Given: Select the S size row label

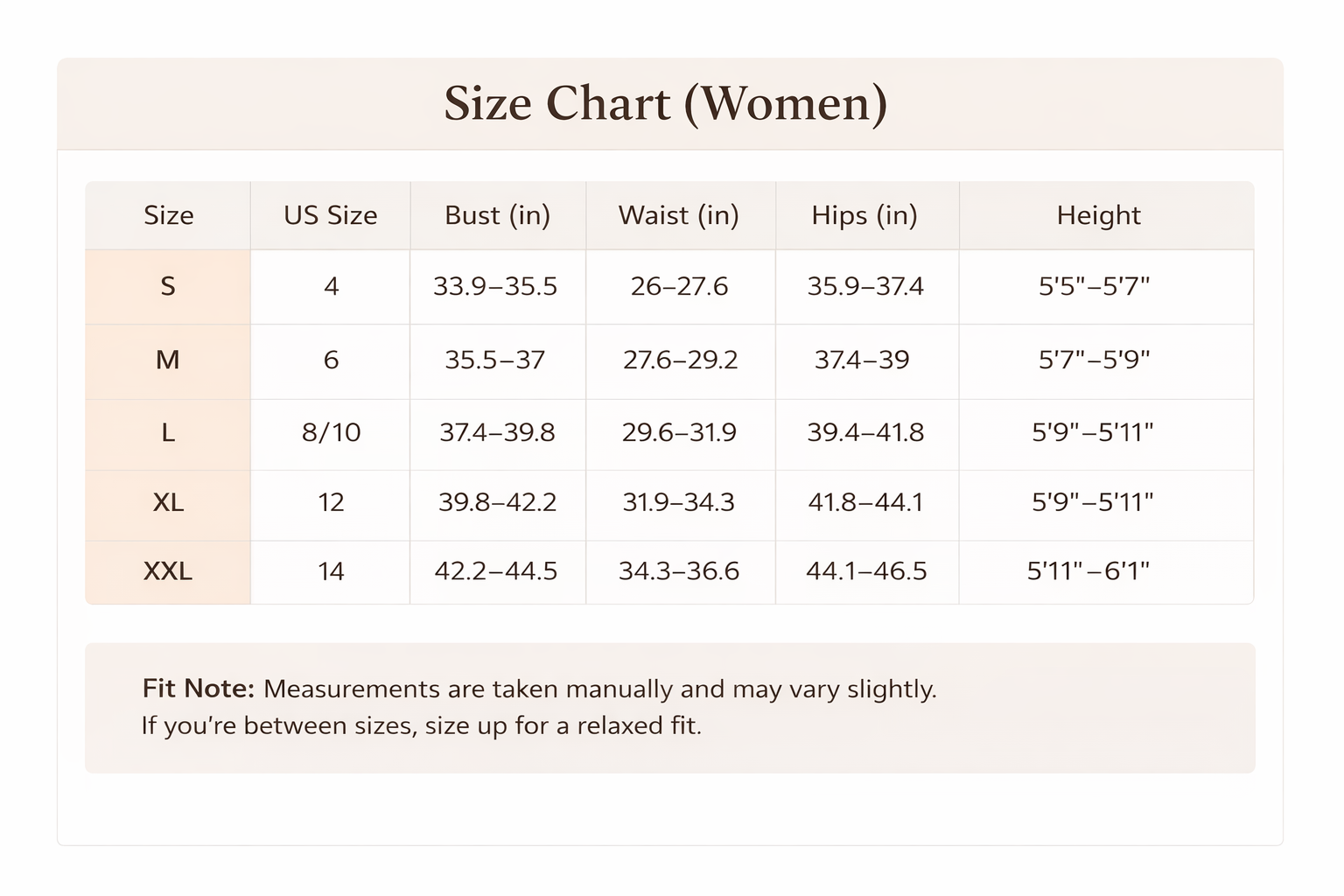Looking at the screenshot, I should click(x=168, y=286).
